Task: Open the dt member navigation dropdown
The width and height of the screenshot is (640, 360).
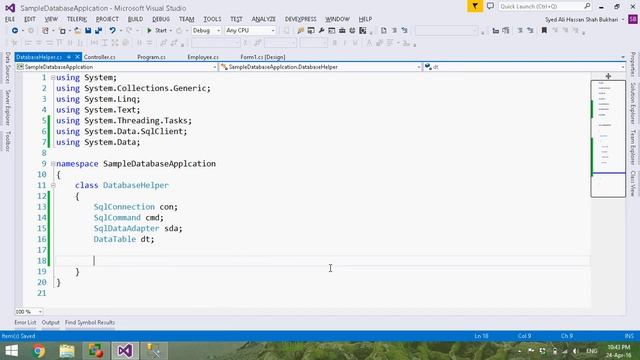Action: [524, 67]
